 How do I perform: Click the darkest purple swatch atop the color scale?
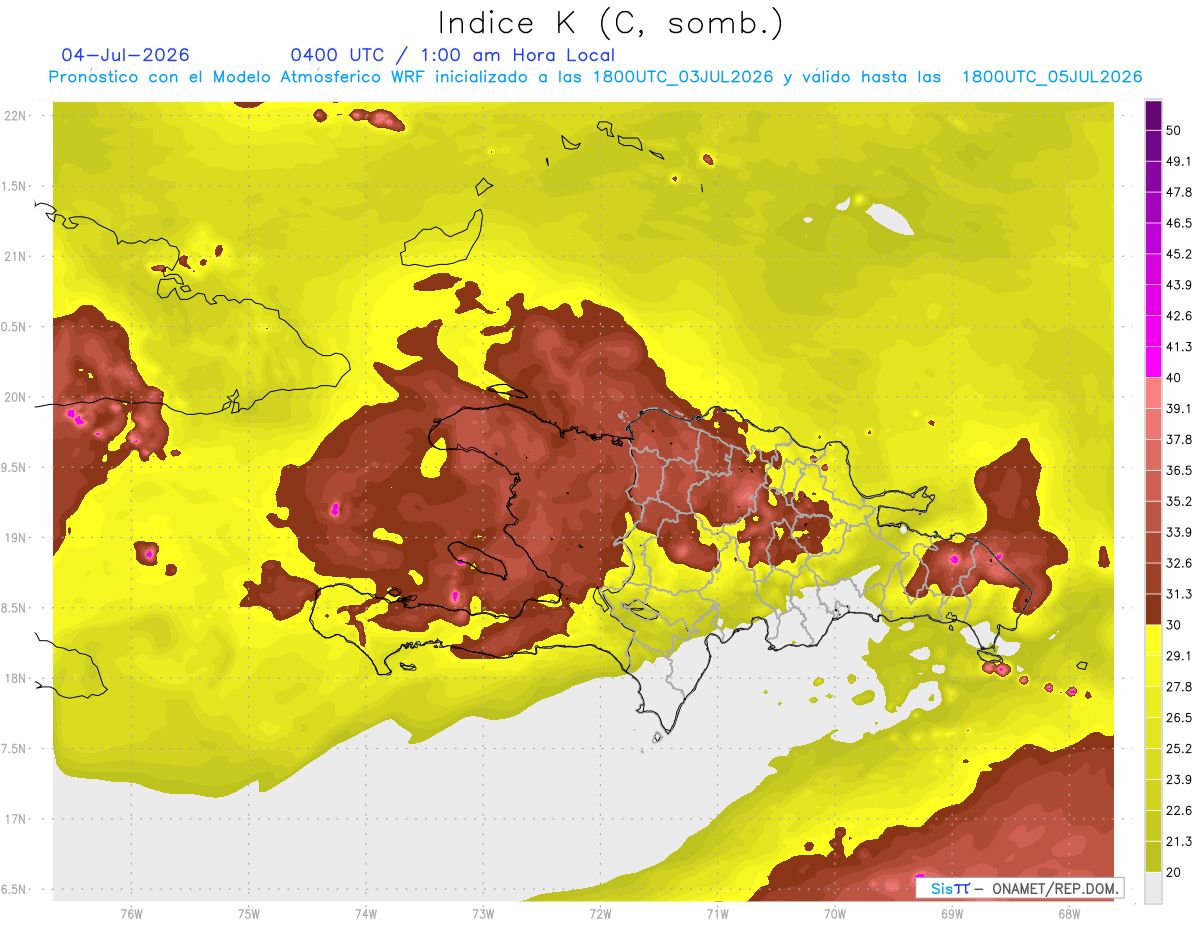pyautogui.click(x=1153, y=115)
